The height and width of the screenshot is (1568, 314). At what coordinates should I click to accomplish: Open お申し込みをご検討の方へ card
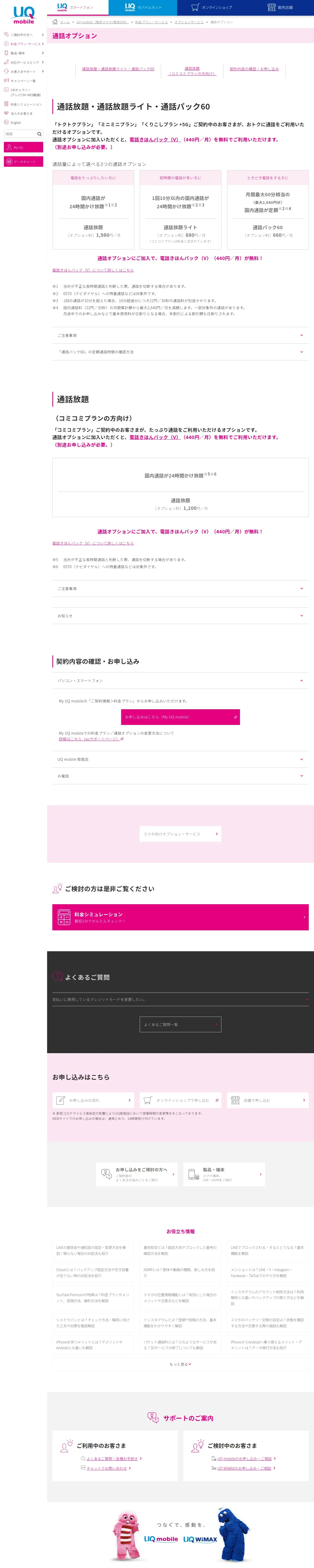coord(137,1174)
